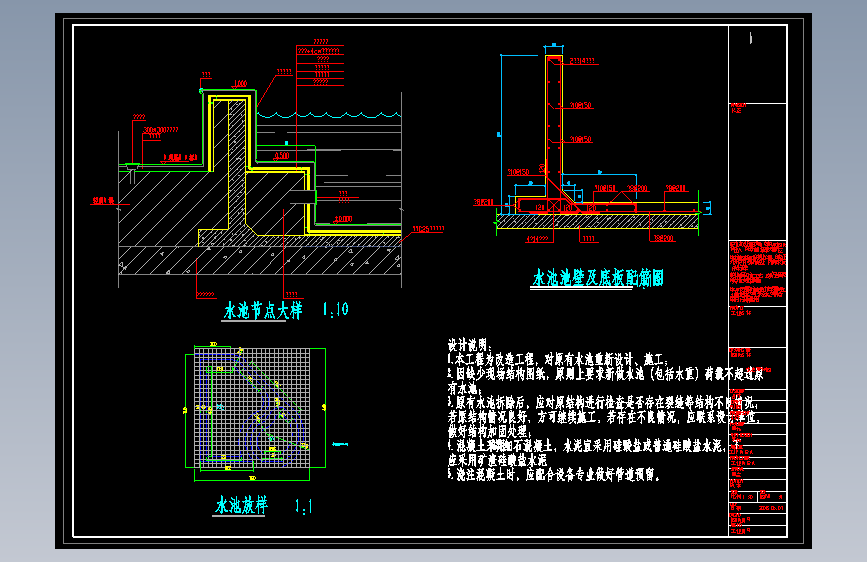Select the "1:10" scale label
Screen dimensions: 867x562
click(336, 309)
